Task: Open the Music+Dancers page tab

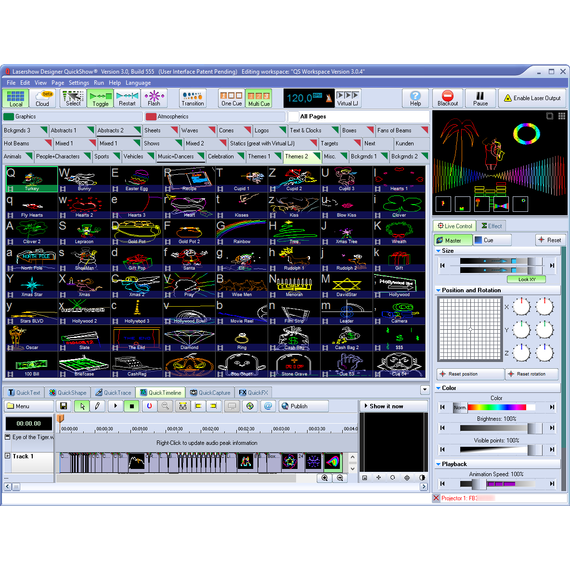Action: point(180,157)
